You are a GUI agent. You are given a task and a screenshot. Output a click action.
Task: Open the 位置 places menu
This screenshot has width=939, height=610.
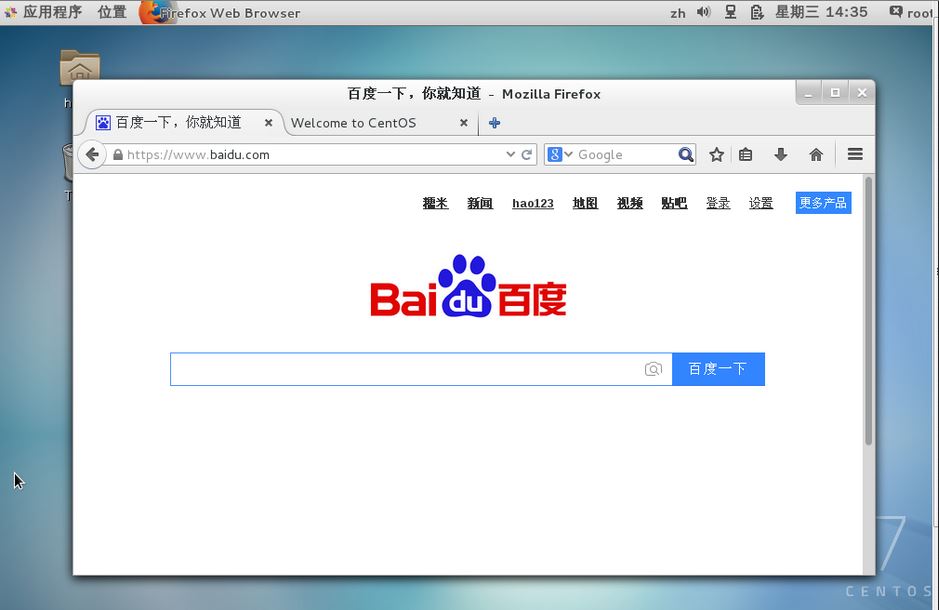point(112,12)
